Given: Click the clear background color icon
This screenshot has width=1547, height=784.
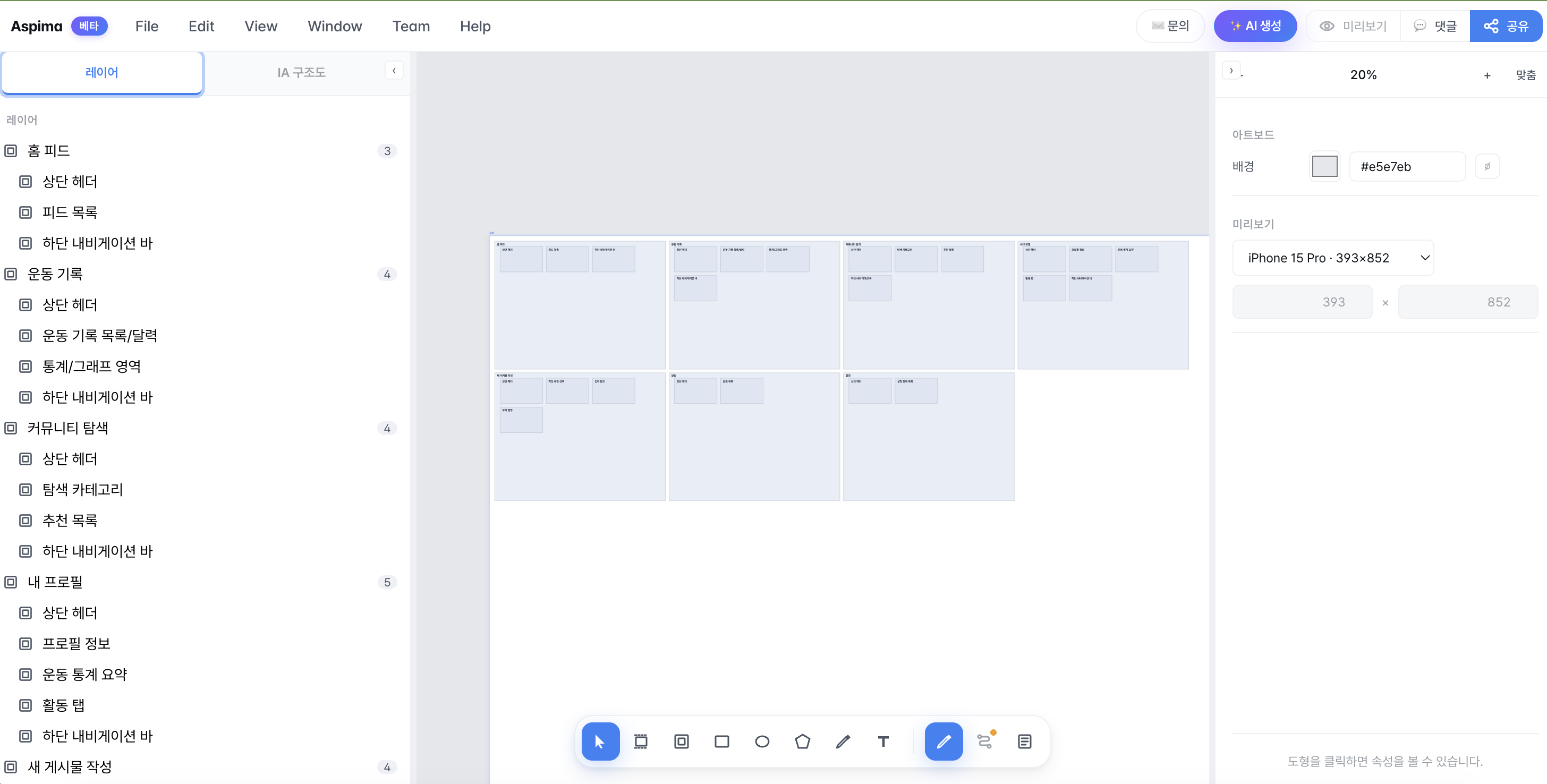Looking at the screenshot, I should click(x=1487, y=166).
